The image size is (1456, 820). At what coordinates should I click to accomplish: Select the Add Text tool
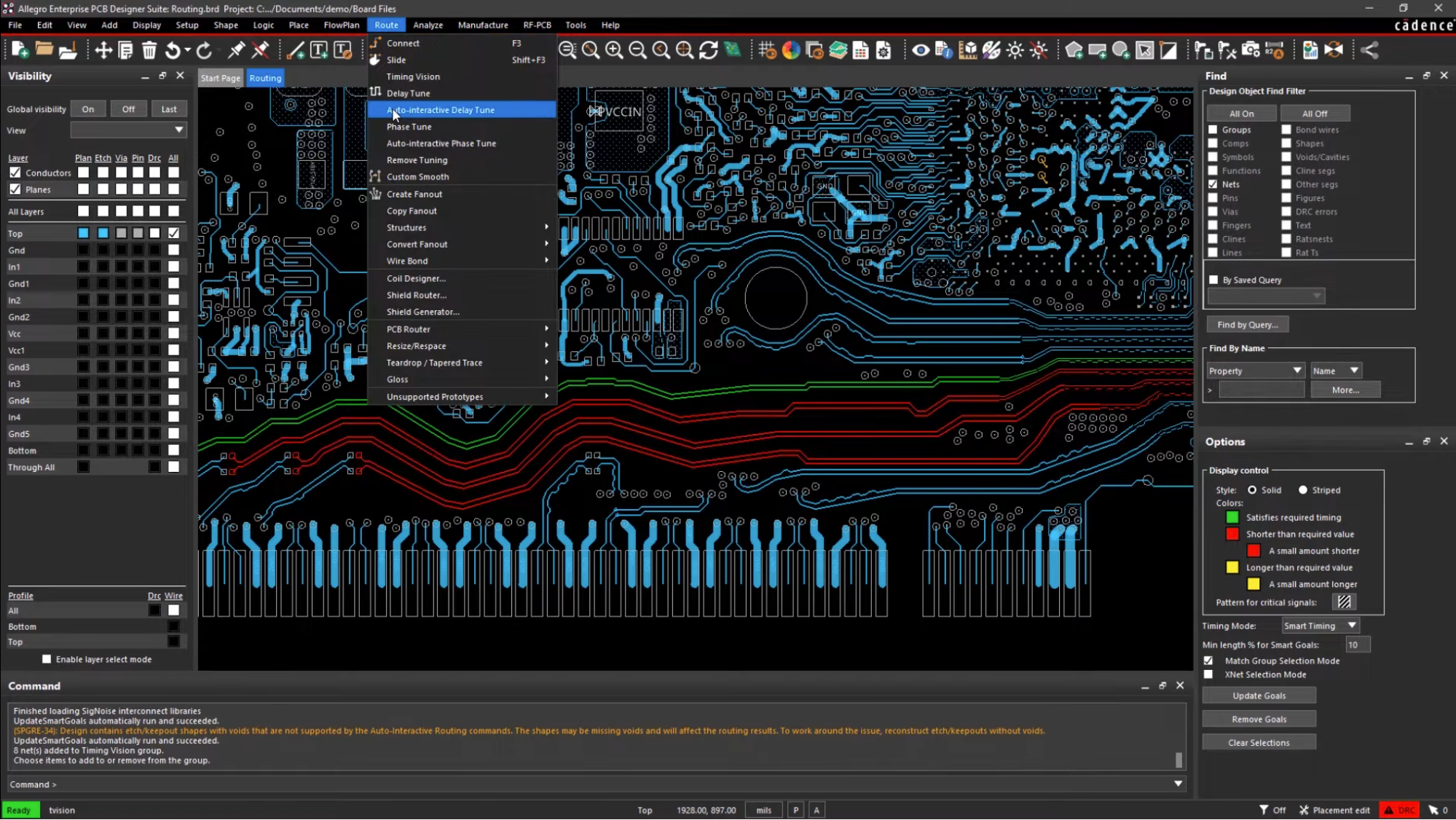pyautogui.click(x=319, y=50)
